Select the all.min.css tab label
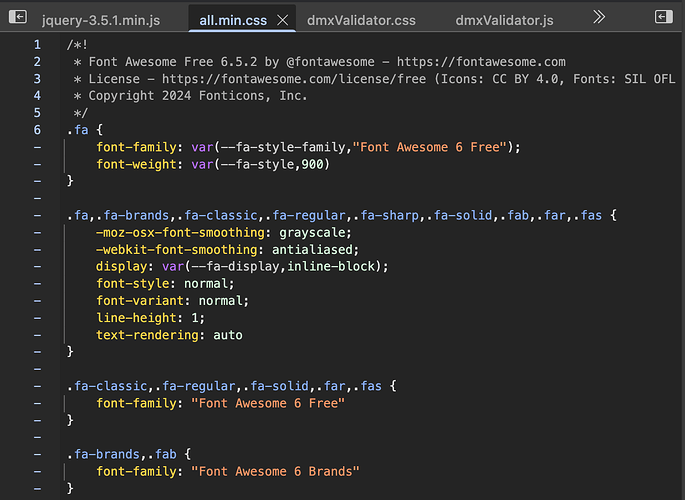 (234, 20)
